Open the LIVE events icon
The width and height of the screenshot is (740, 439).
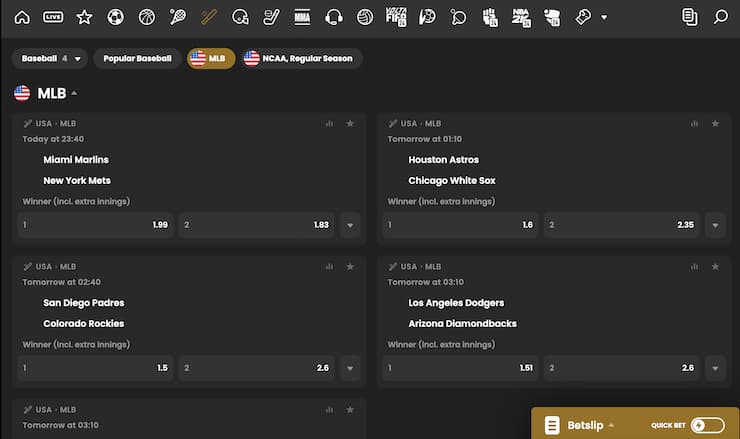pyautogui.click(x=53, y=17)
